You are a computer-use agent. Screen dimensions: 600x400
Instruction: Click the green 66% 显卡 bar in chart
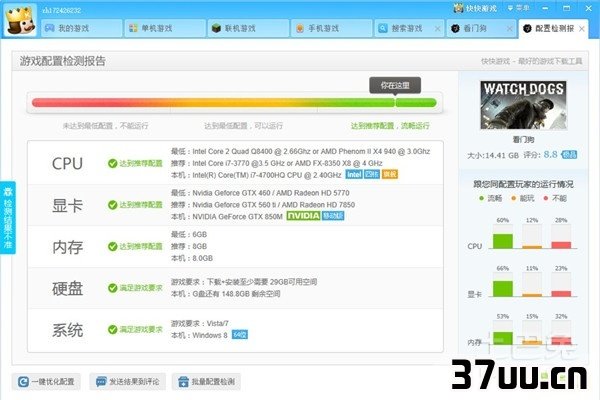click(x=503, y=289)
